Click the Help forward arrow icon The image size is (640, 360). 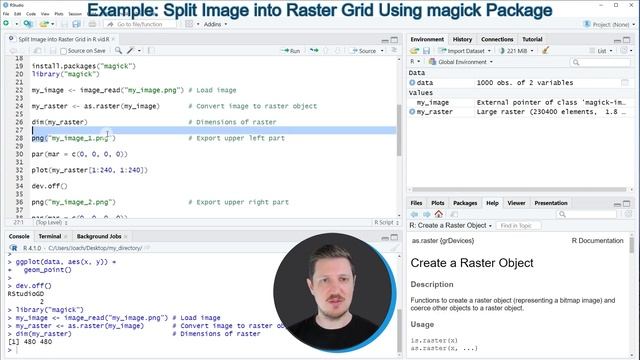point(427,214)
